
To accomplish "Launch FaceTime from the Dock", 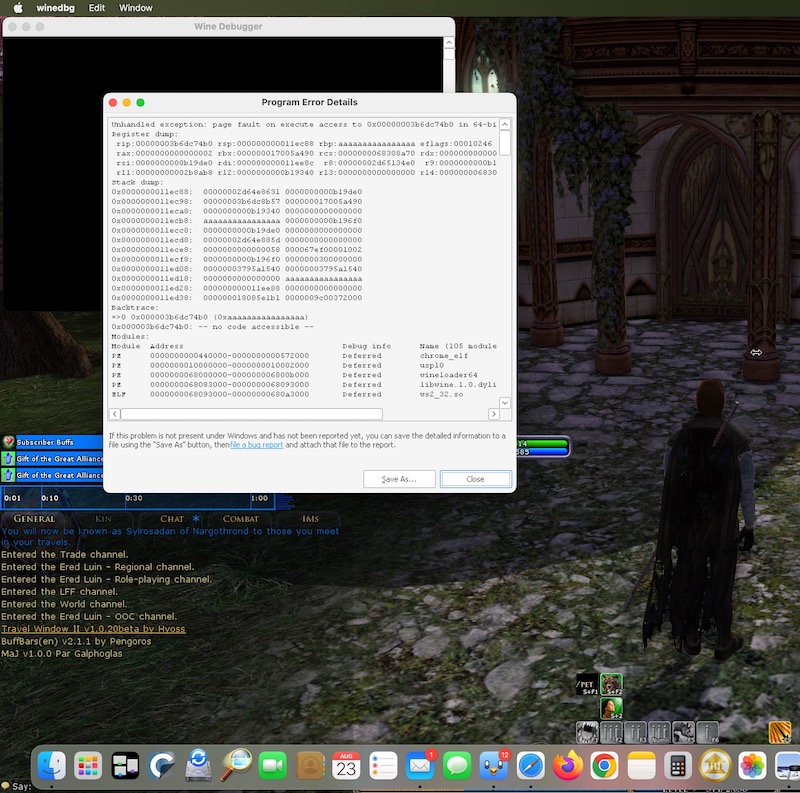I will tap(272, 765).
